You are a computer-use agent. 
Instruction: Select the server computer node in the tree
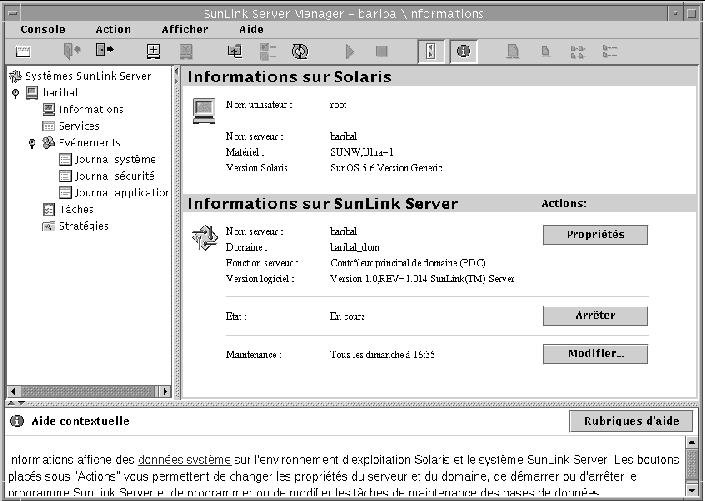(x=60, y=93)
